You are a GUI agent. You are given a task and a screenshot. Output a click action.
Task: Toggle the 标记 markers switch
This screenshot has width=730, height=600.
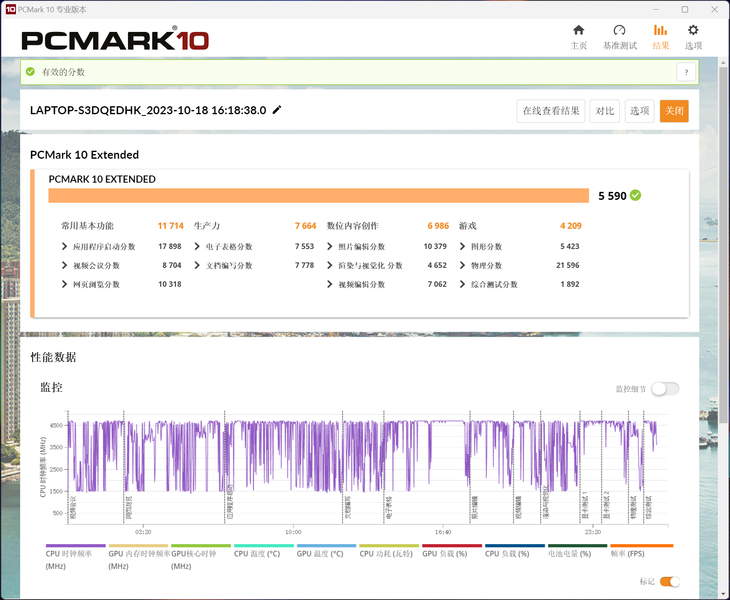click(669, 581)
